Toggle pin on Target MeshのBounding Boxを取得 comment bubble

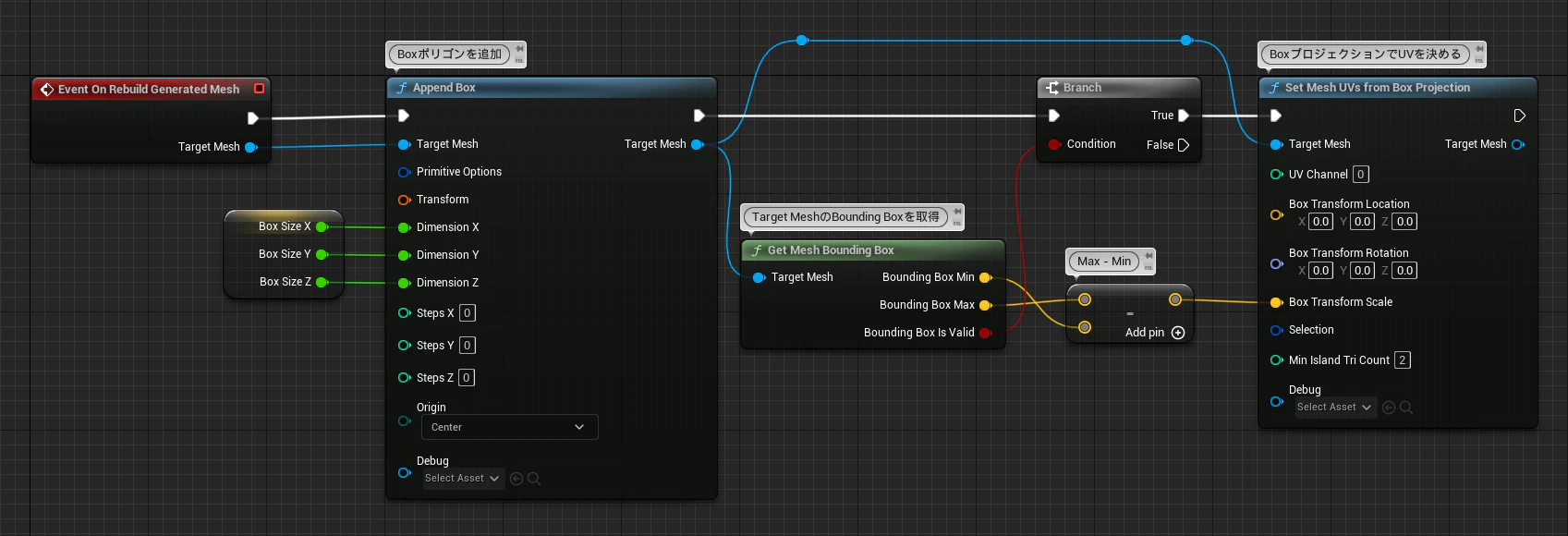(x=957, y=212)
